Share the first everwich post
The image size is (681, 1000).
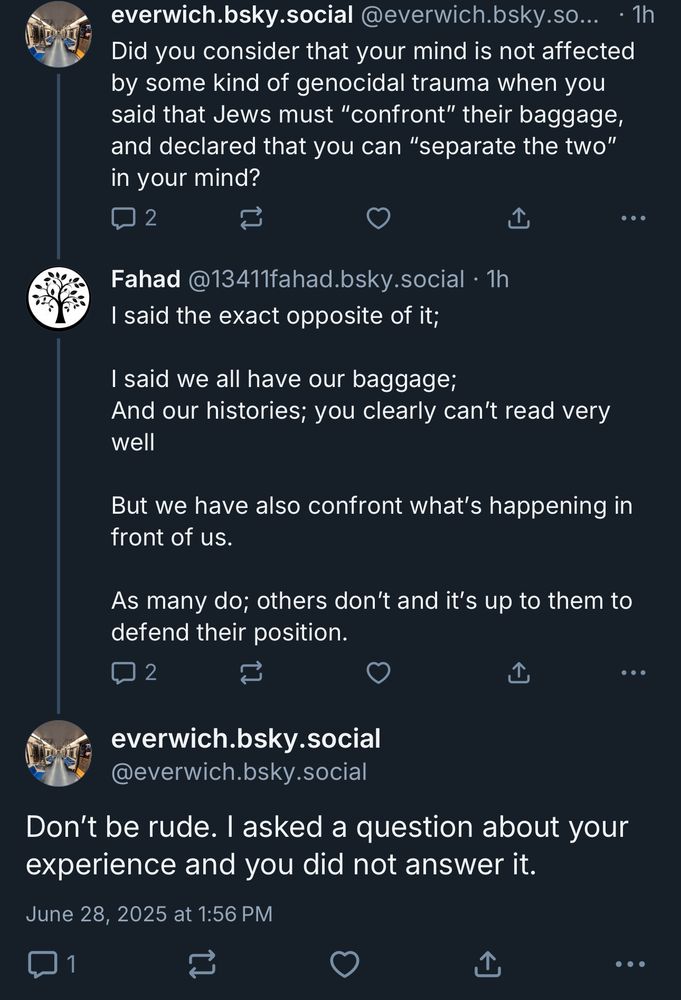point(518,217)
